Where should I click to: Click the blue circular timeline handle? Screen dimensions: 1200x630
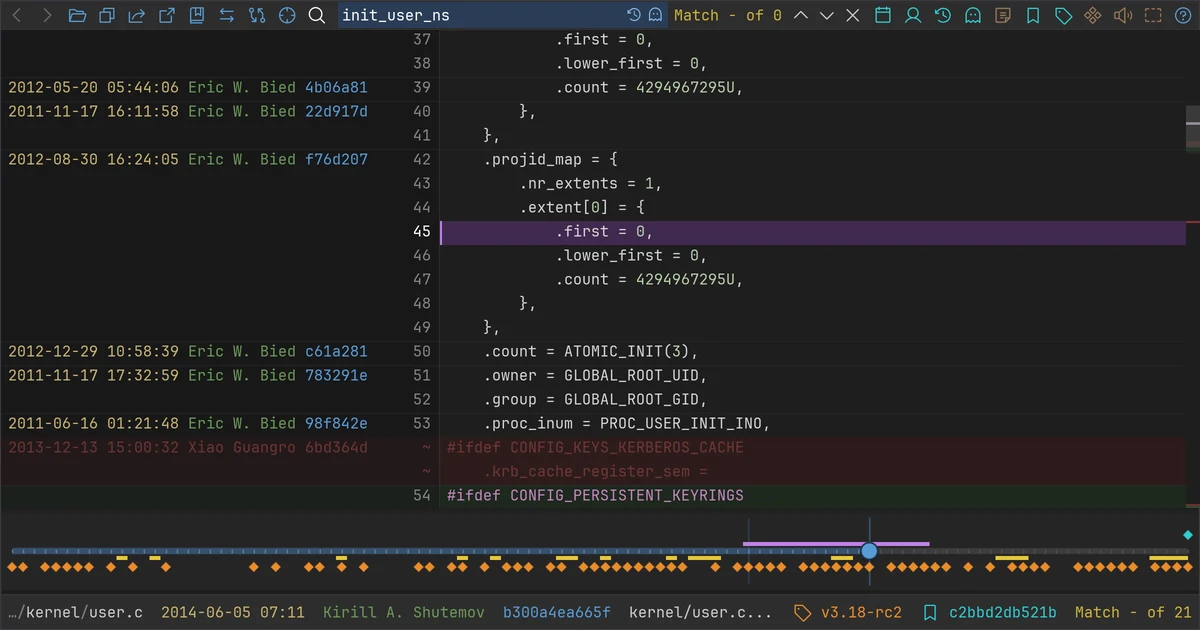pos(869,551)
